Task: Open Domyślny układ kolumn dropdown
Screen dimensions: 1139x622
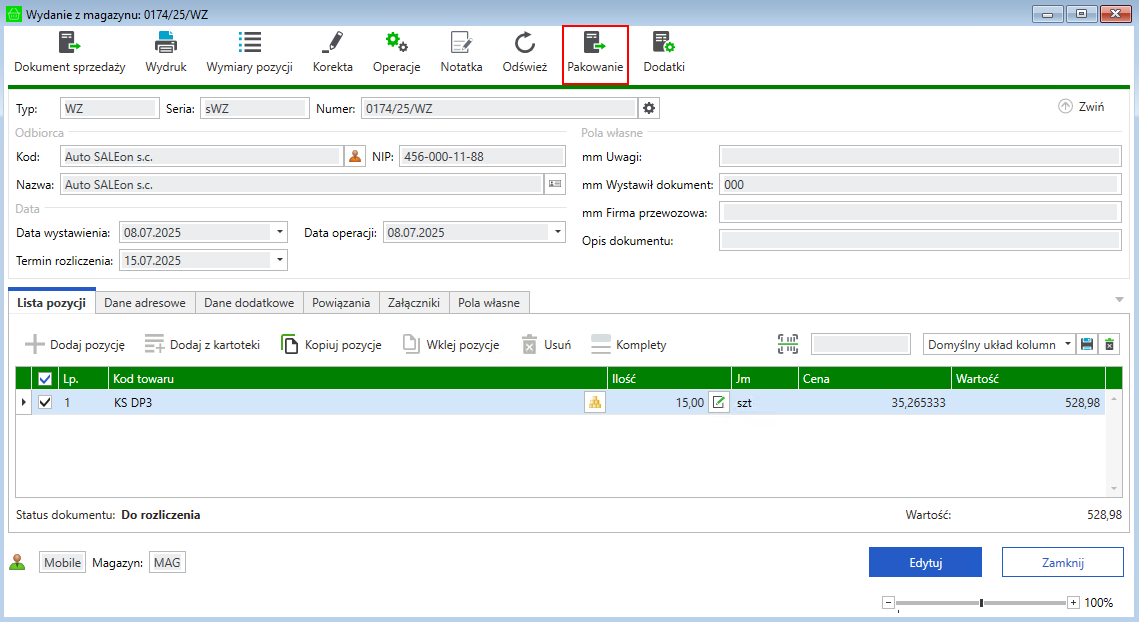Action: 1067,344
